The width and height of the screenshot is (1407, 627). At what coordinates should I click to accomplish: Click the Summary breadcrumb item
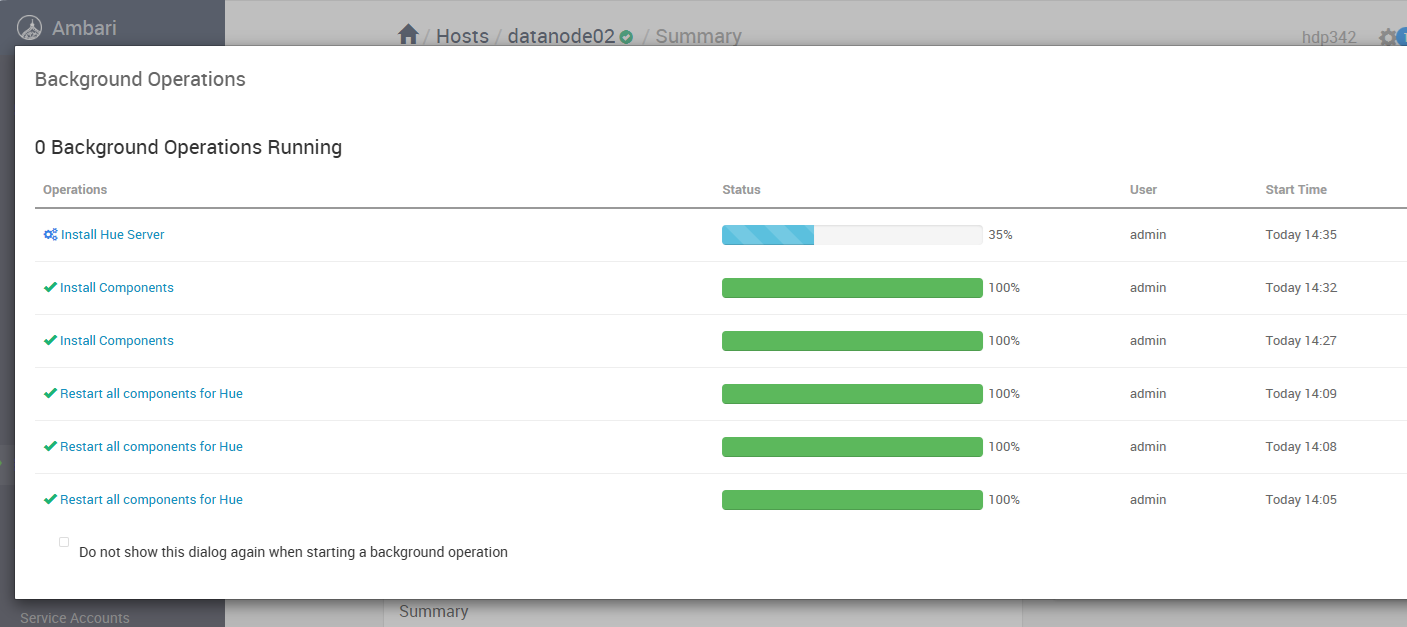[698, 36]
